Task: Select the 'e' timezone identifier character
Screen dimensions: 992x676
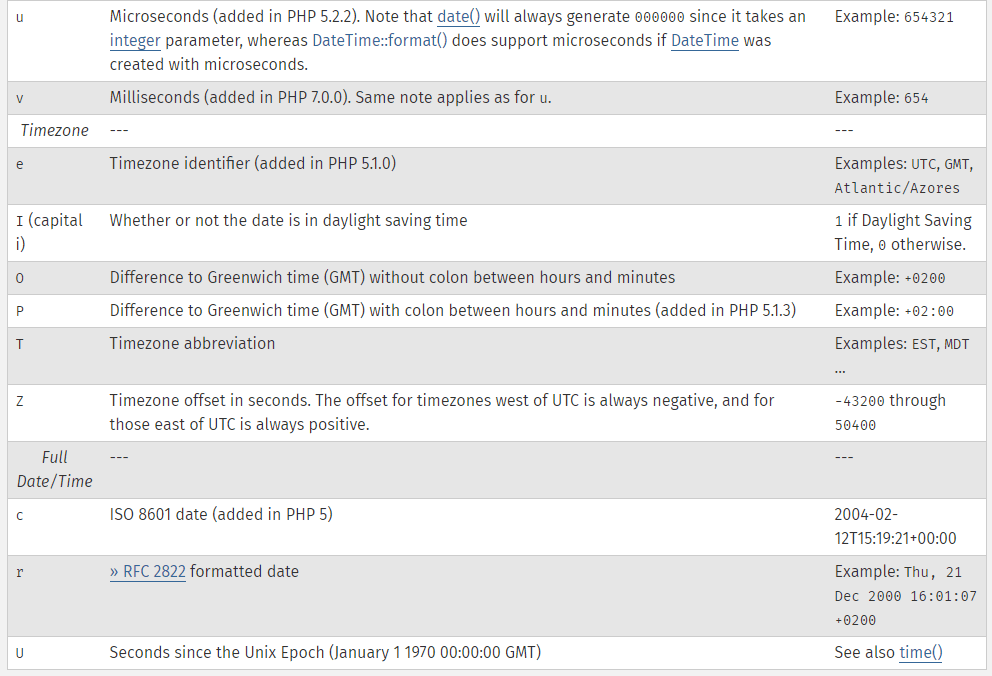Action: coord(20,164)
